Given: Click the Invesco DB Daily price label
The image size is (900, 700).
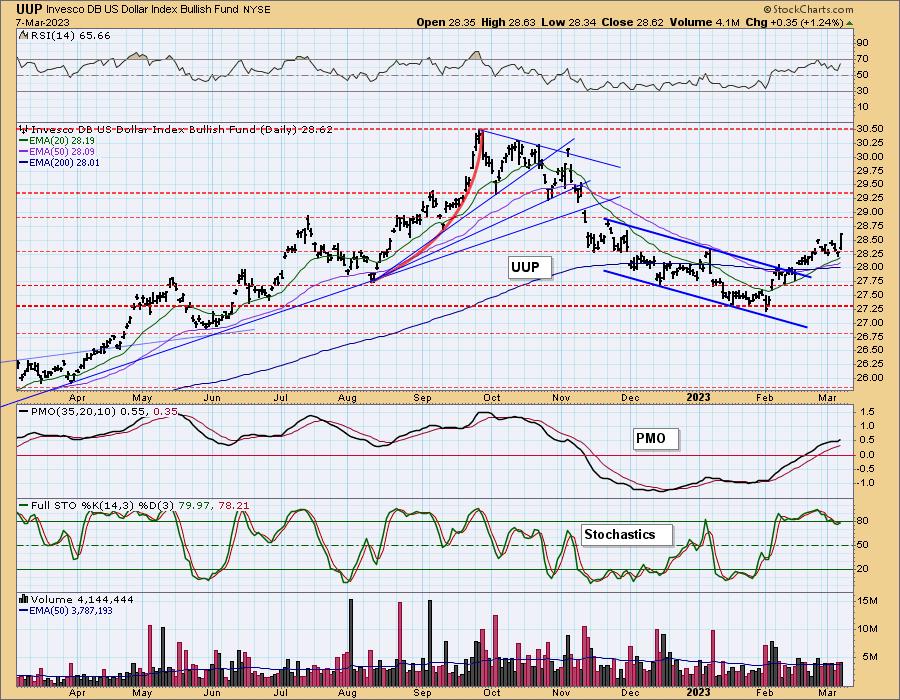Looking at the screenshot, I should pyautogui.click(x=181, y=130).
